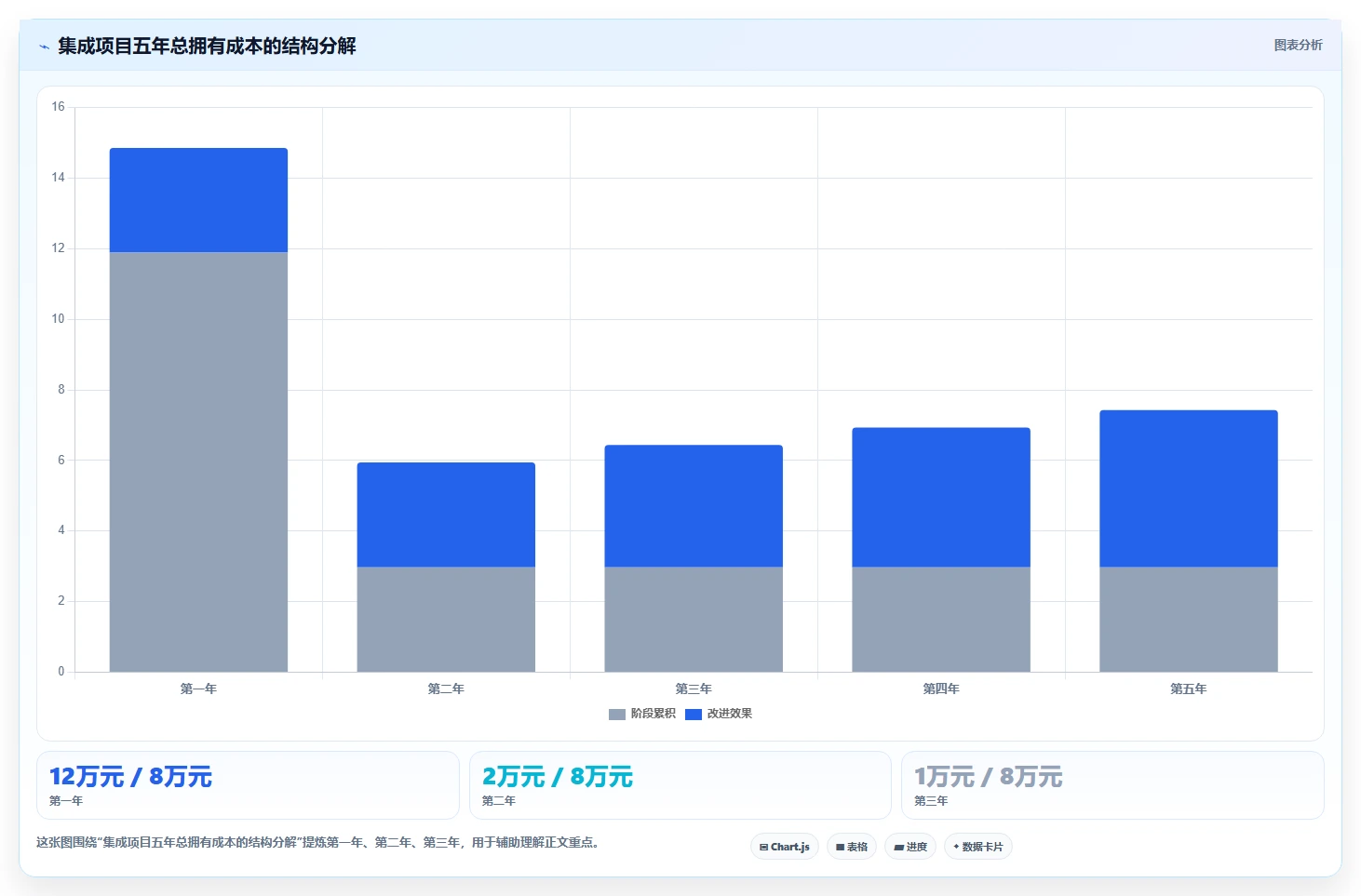Image resolution: width=1361 pixels, height=896 pixels.
Task: Select the 进度 tag chip
Action: [x=910, y=847]
